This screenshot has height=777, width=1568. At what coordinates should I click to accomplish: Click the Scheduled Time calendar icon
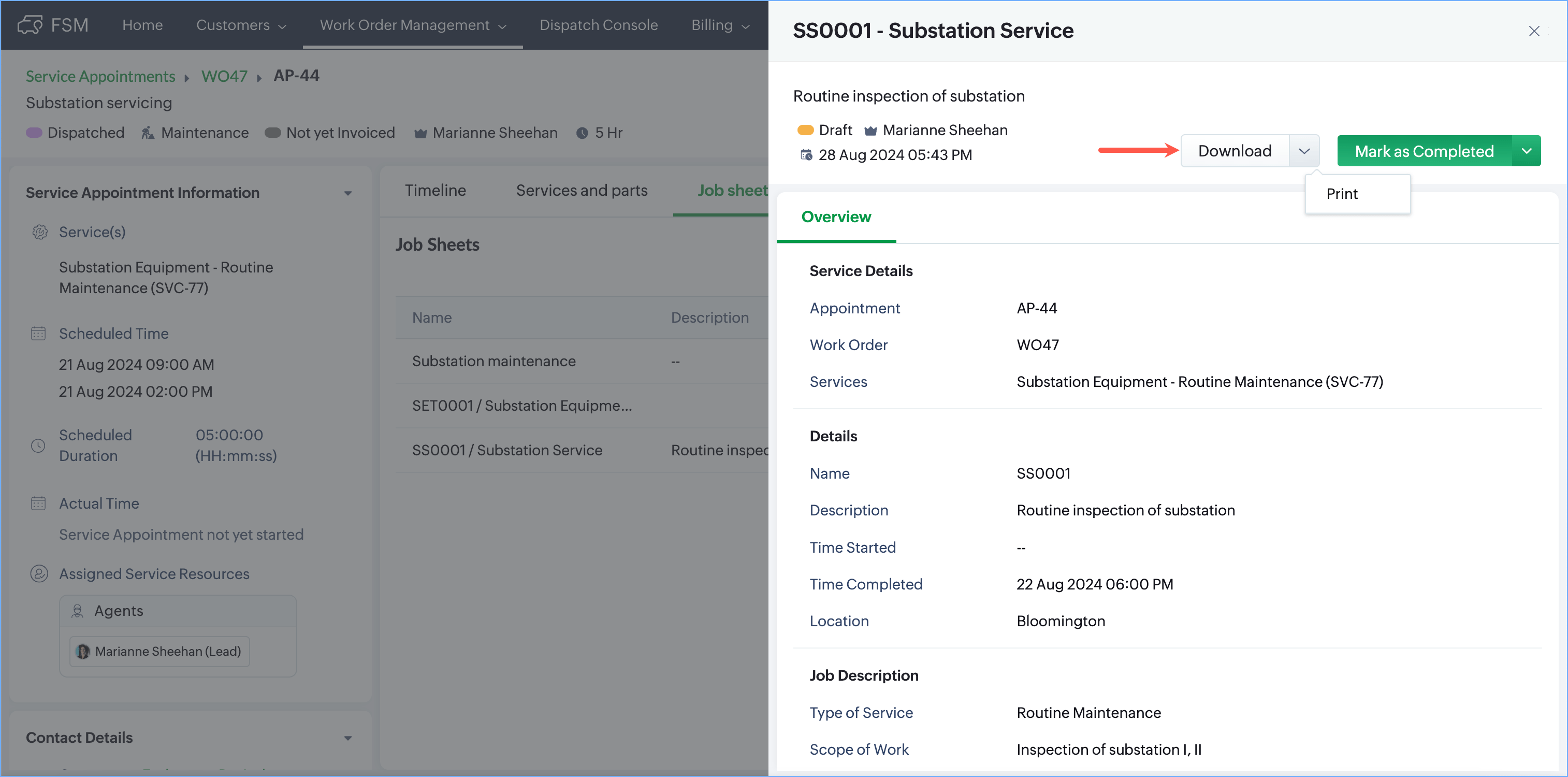38,334
